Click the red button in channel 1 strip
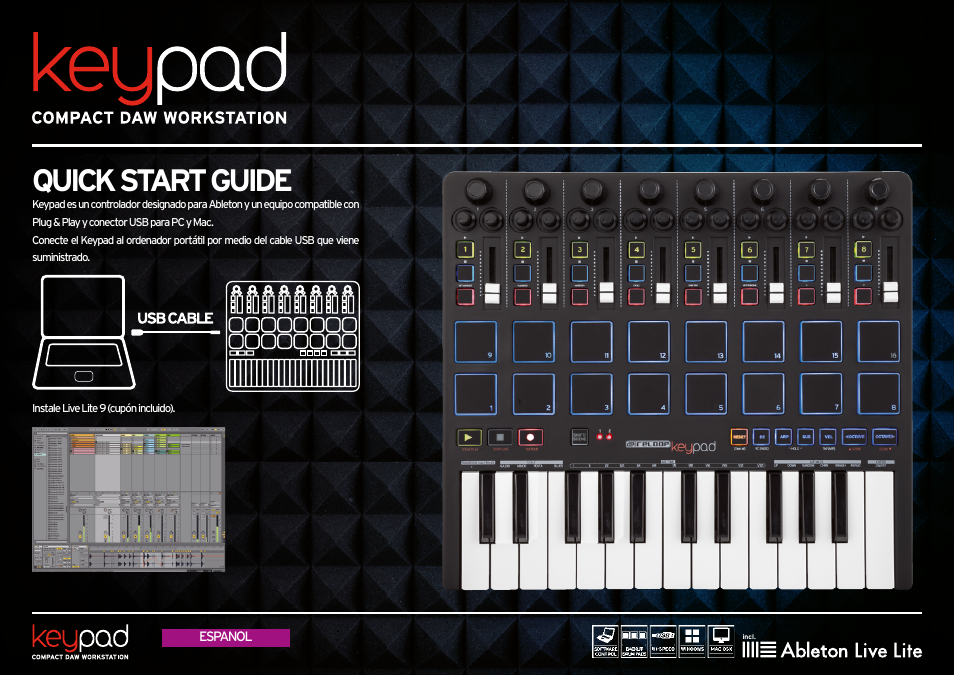Viewport: 954px width, 675px height. [465, 296]
